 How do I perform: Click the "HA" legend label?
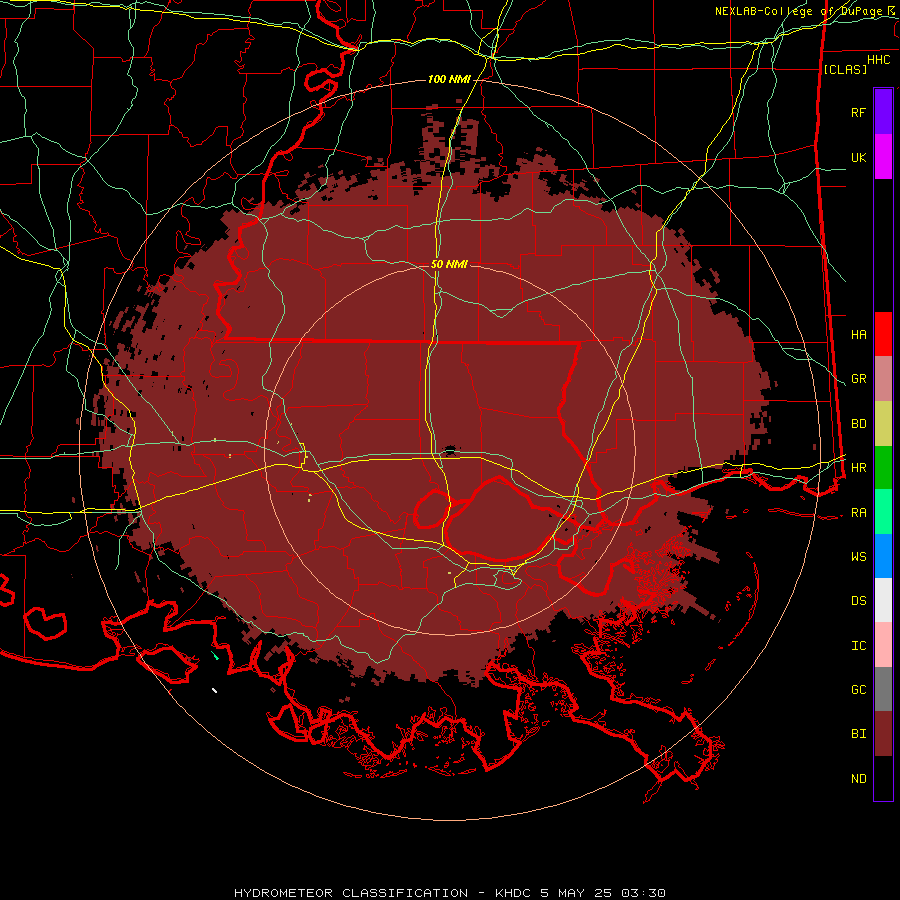[858, 335]
